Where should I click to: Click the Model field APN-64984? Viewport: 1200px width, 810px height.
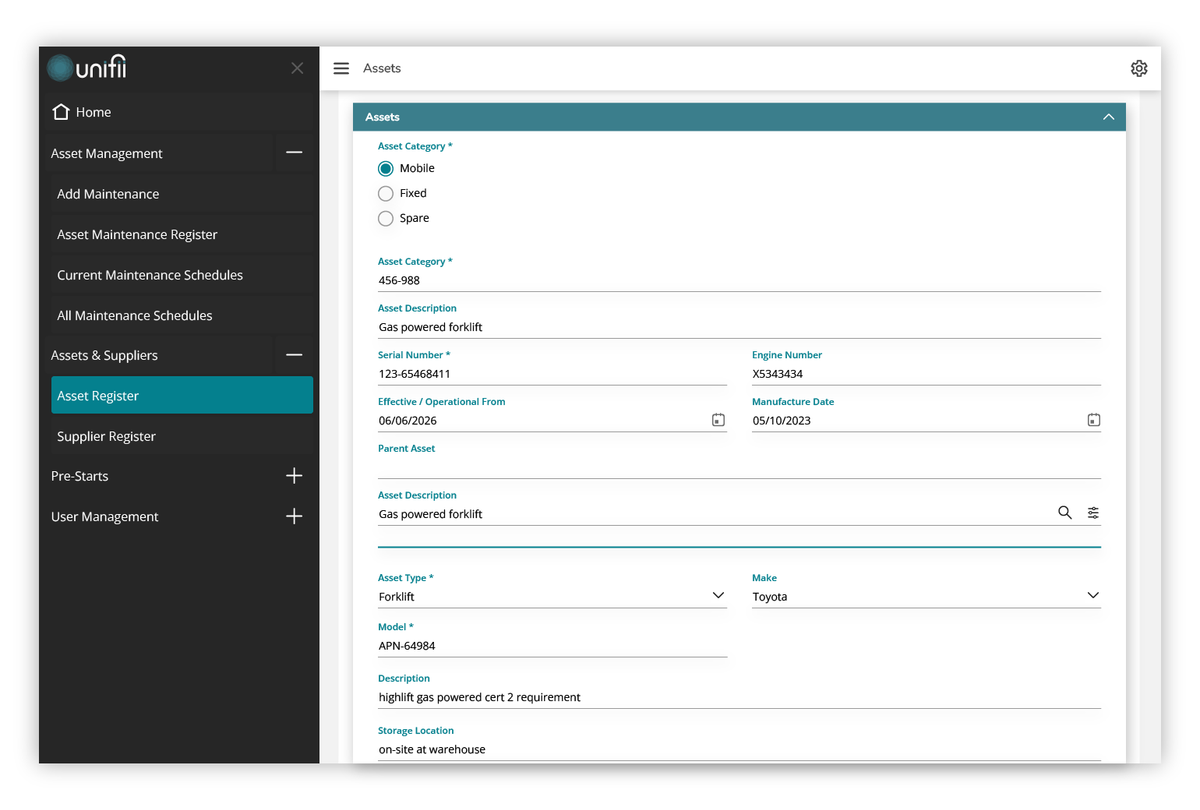[552, 646]
